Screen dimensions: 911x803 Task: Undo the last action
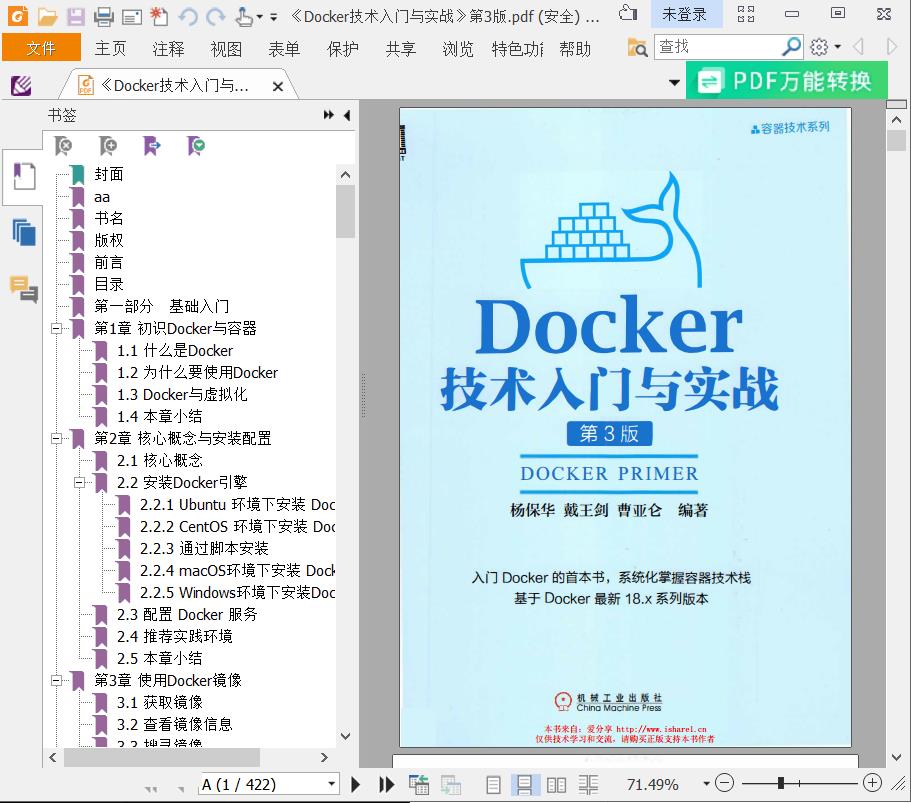coord(188,16)
